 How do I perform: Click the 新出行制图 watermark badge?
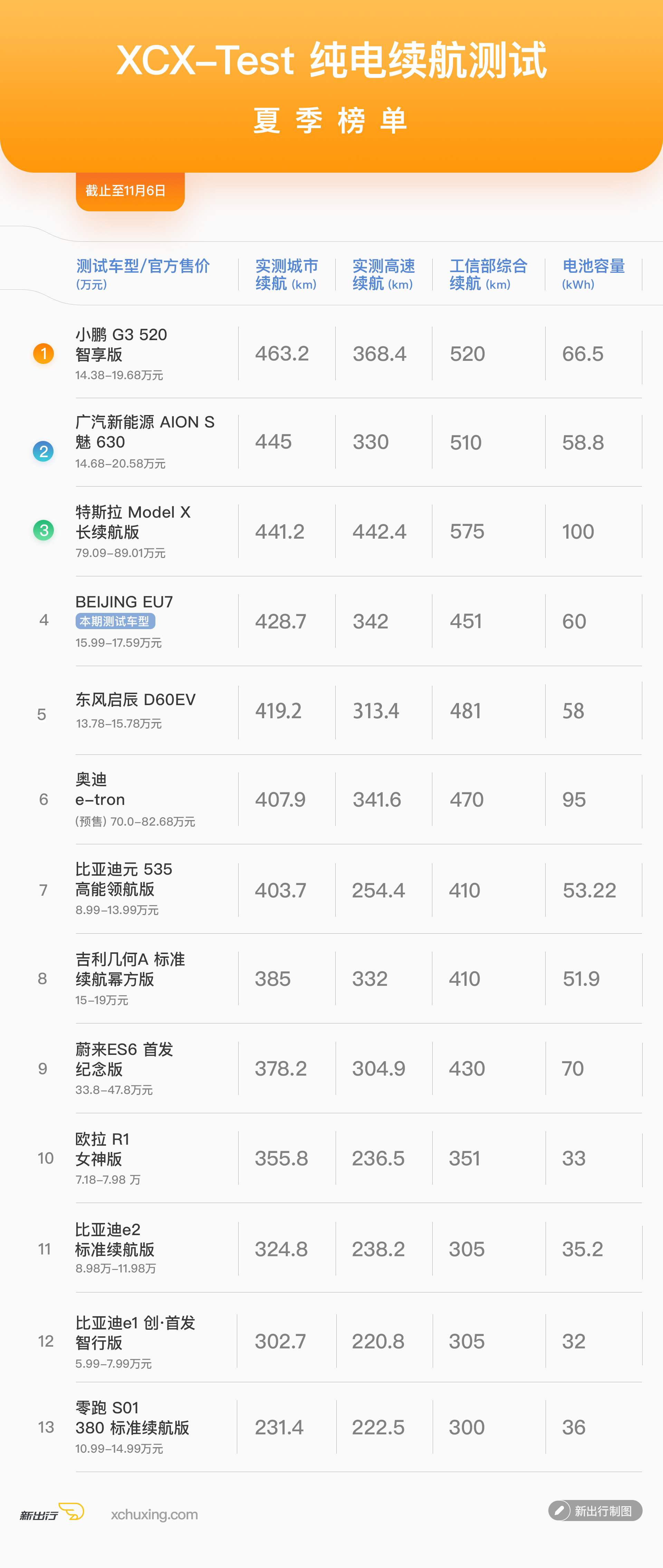point(595,1511)
